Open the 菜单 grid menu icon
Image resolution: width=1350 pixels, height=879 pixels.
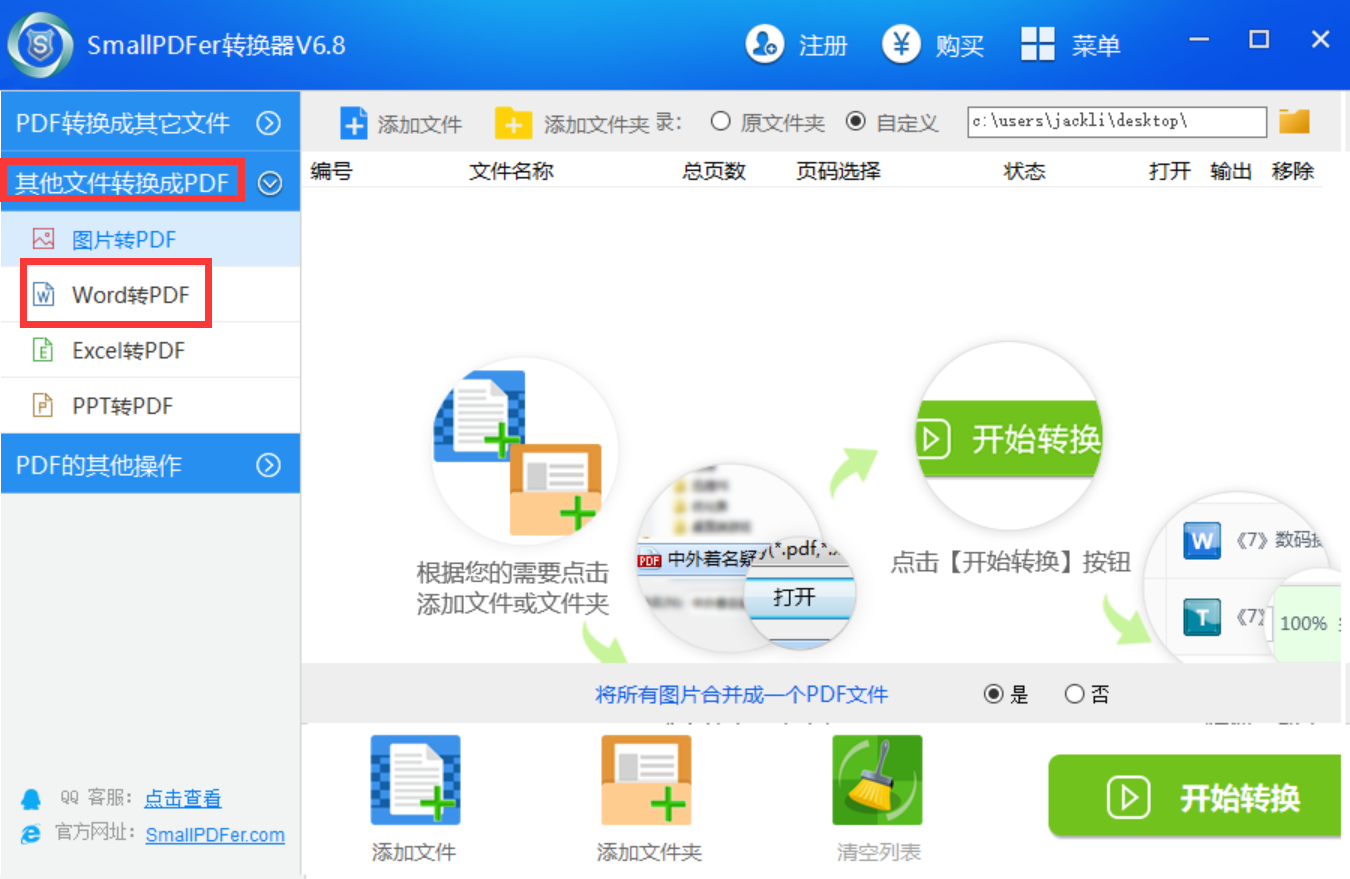point(1037,45)
